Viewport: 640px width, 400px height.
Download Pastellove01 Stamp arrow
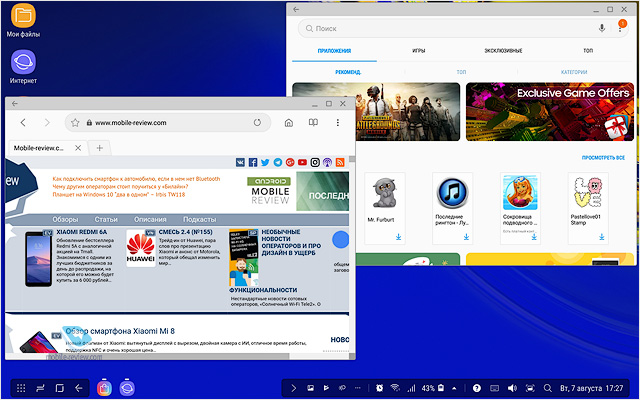[x=602, y=237]
